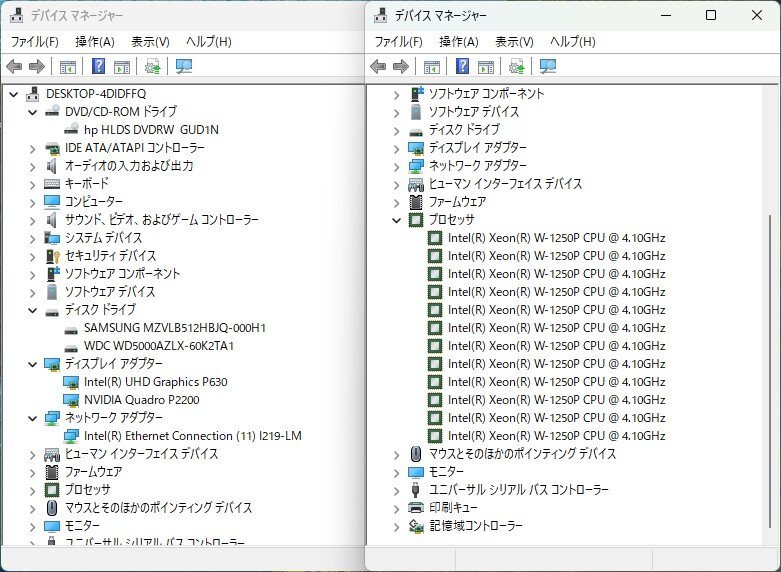Click Back arrow in right Device Manager toolbar
The height and width of the screenshot is (572, 781).
tap(378, 66)
